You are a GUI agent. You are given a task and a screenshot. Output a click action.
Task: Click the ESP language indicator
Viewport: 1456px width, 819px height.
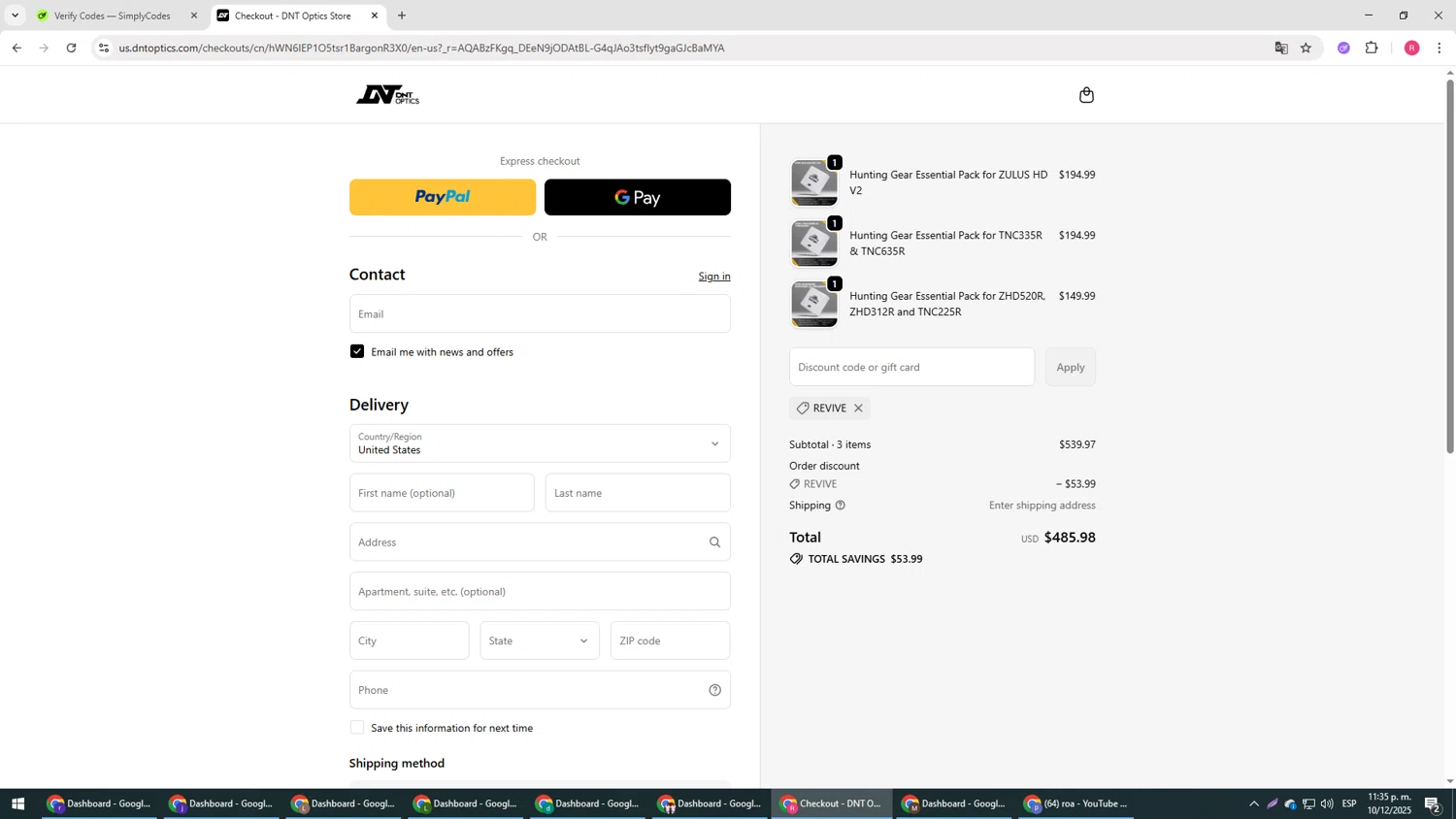click(x=1349, y=803)
